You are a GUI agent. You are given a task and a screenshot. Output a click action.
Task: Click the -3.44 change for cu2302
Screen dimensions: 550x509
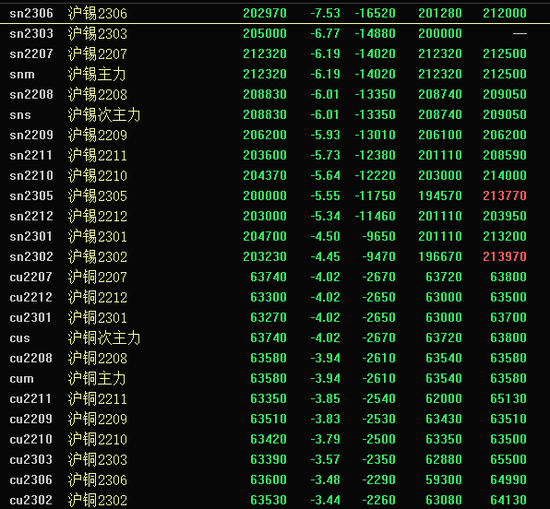pyautogui.click(x=325, y=500)
